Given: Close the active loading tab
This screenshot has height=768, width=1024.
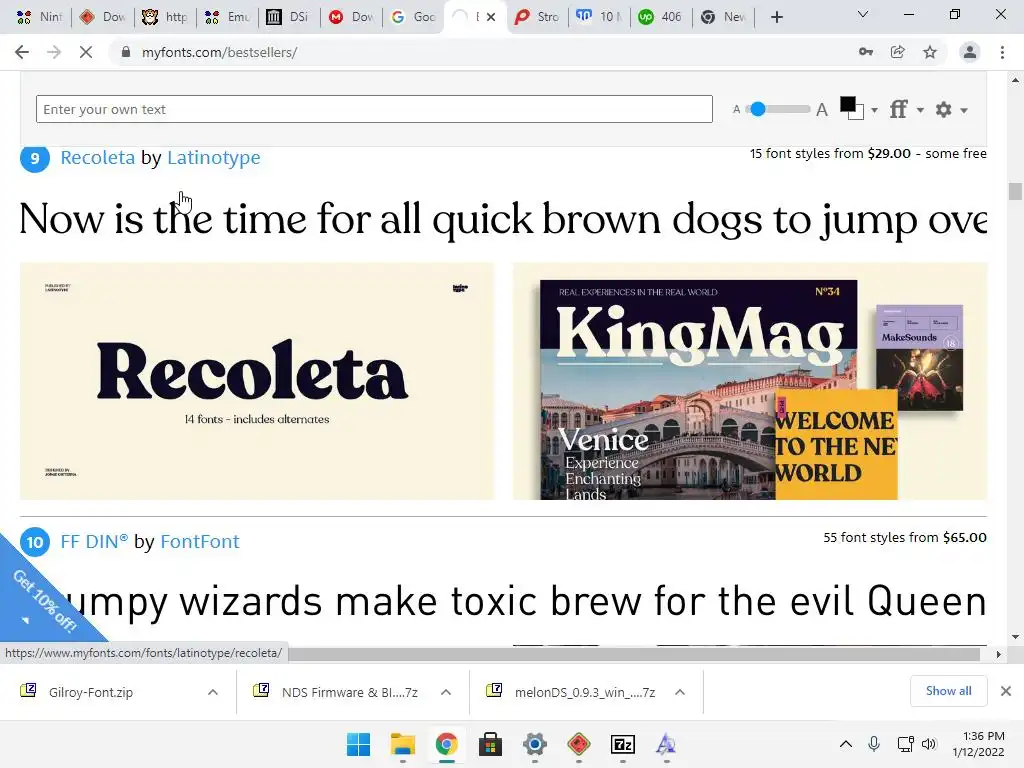Looking at the screenshot, I should click(491, 17).
